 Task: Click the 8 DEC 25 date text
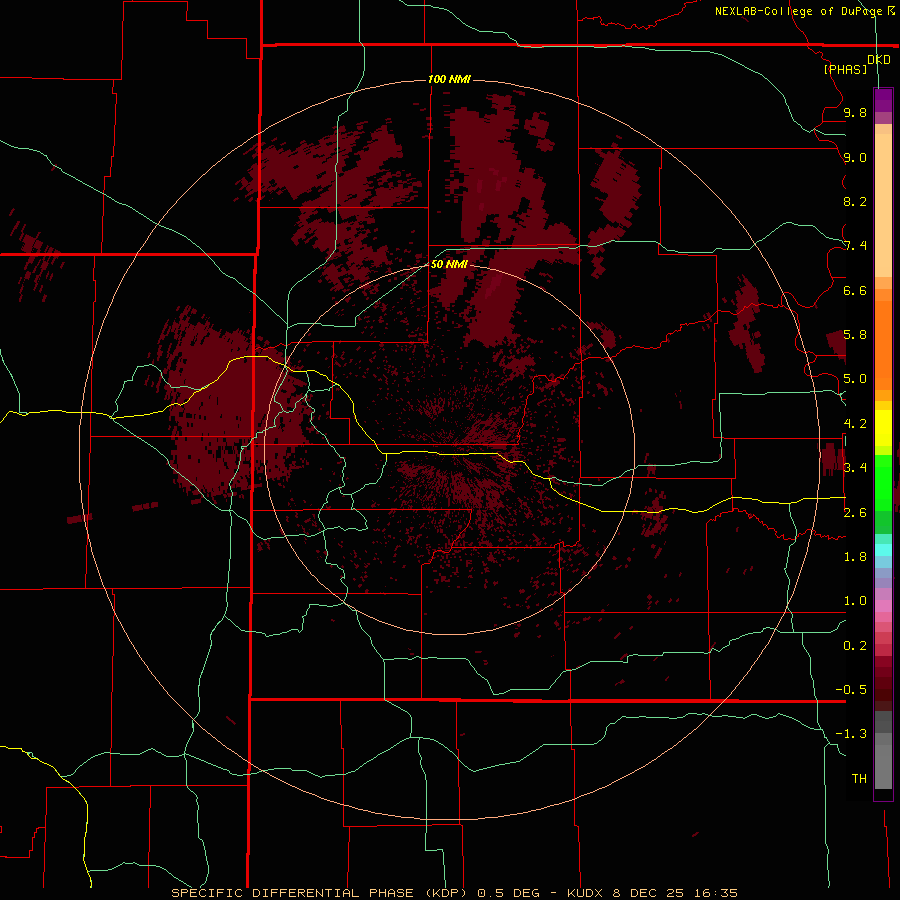647,893
